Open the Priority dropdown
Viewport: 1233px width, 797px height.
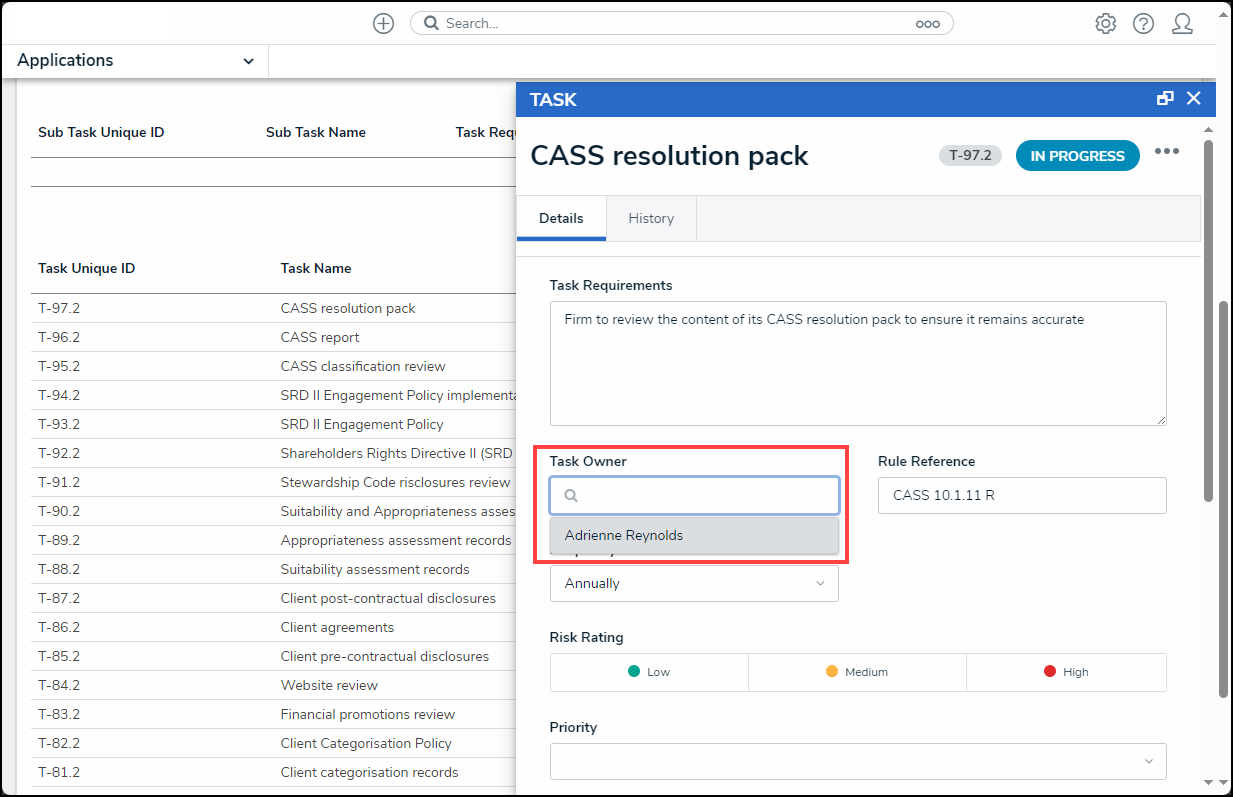857,761
